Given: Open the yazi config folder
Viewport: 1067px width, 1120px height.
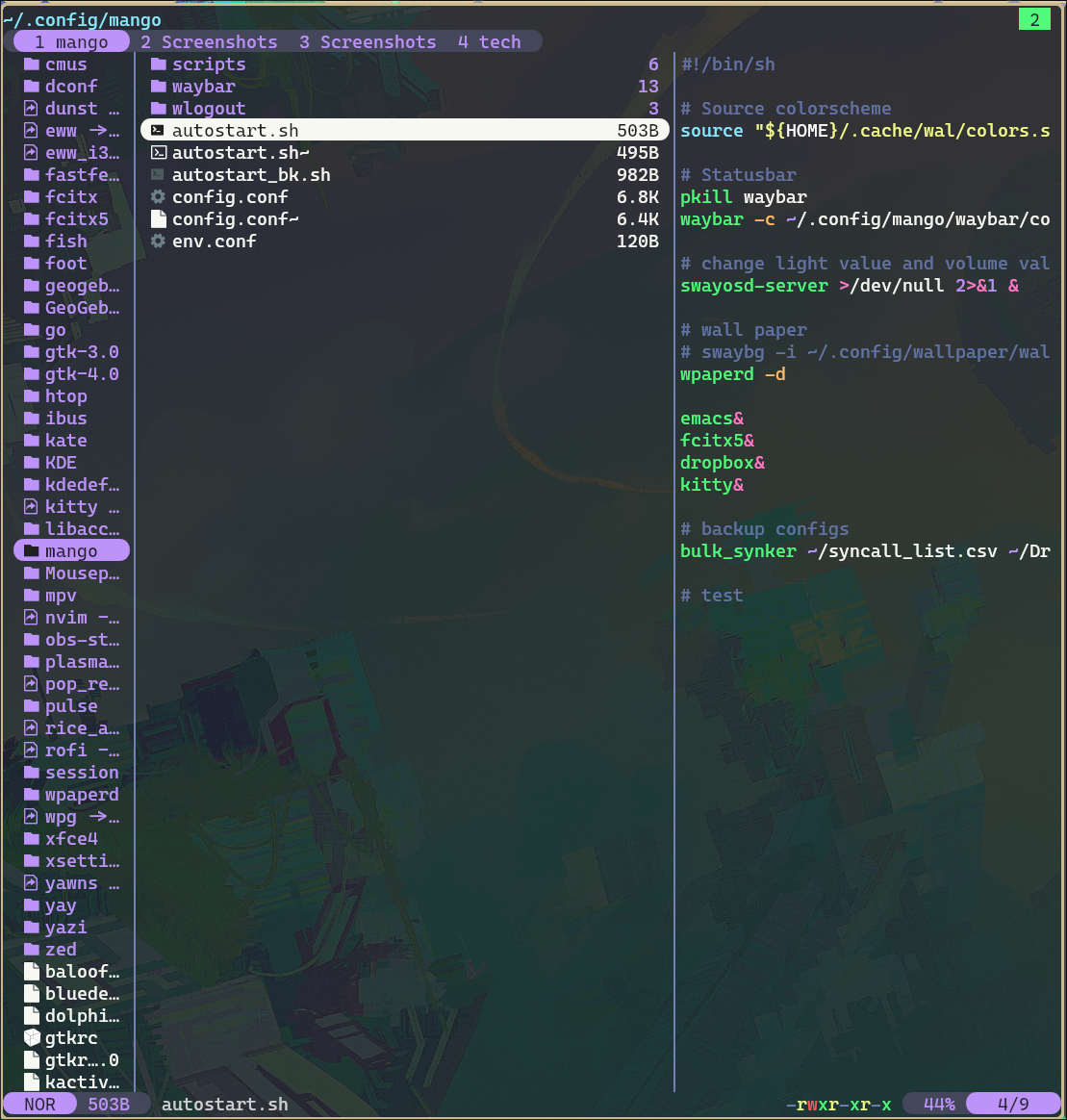Looking at the screenshot, I should click(65, 928).
